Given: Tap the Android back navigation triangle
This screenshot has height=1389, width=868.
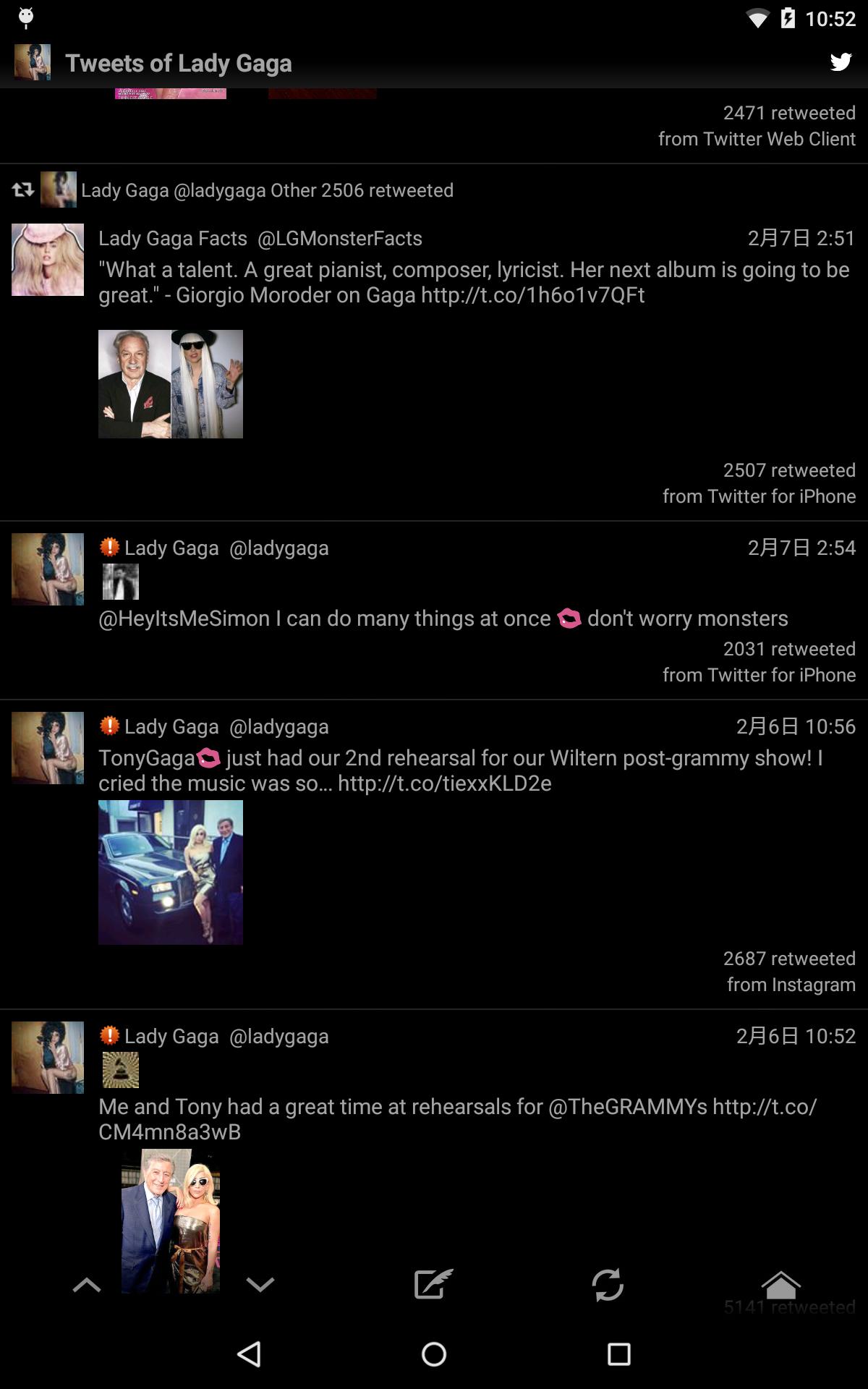Looking at the screenshot, I should click(249, 1354).
